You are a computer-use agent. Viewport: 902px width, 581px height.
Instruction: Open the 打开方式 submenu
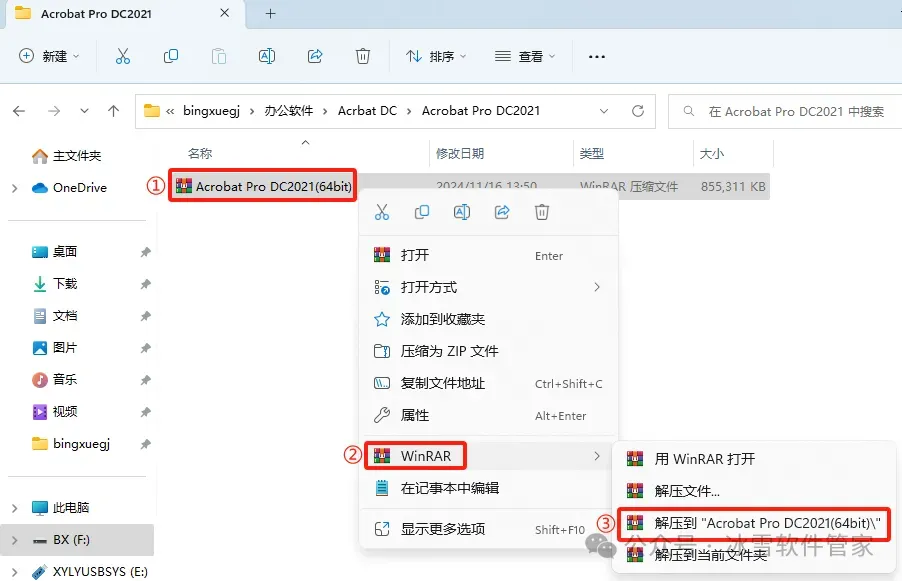488,287
